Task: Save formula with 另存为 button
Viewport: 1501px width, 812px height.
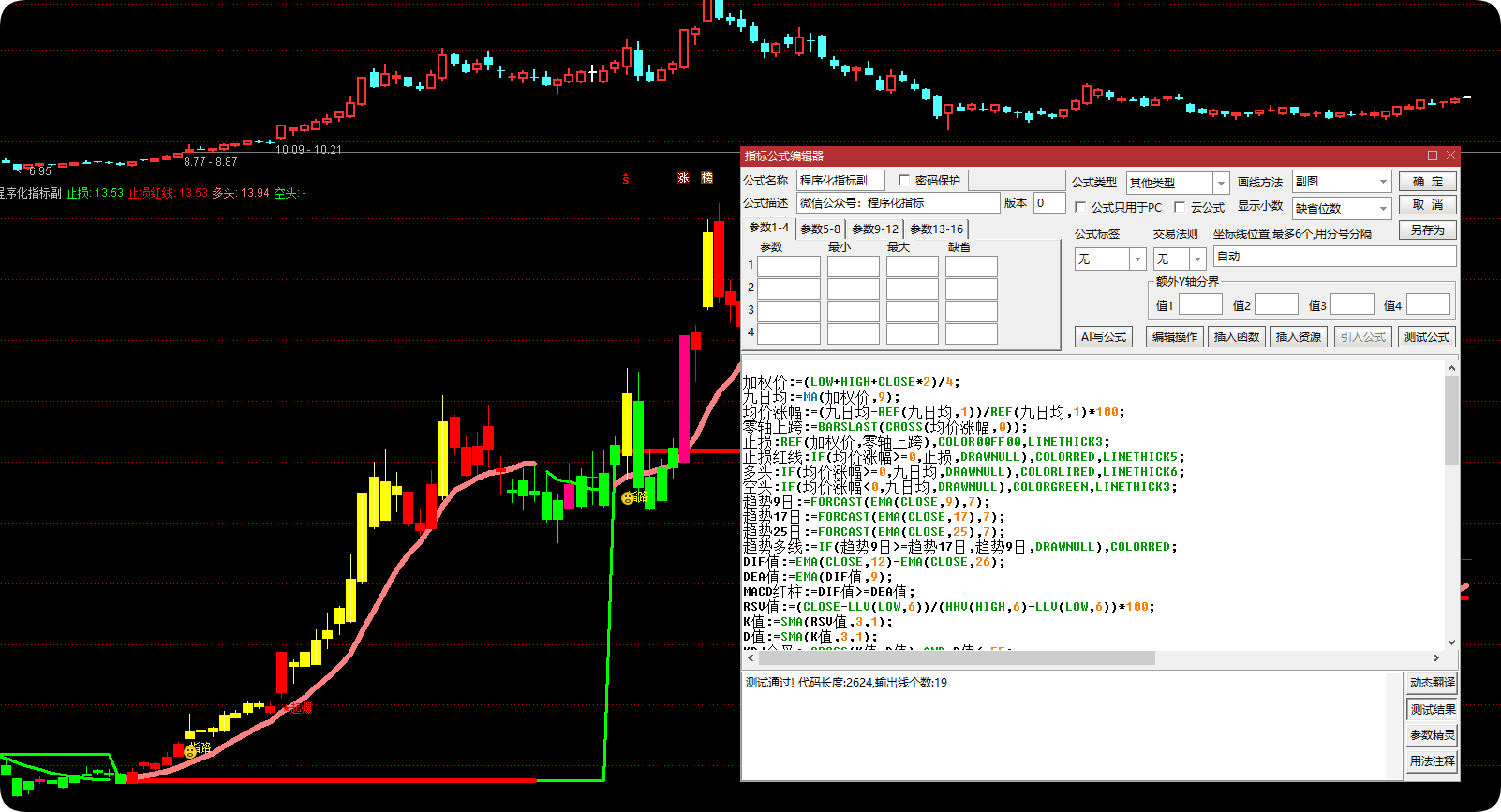Action: (x=1428, y=230)
